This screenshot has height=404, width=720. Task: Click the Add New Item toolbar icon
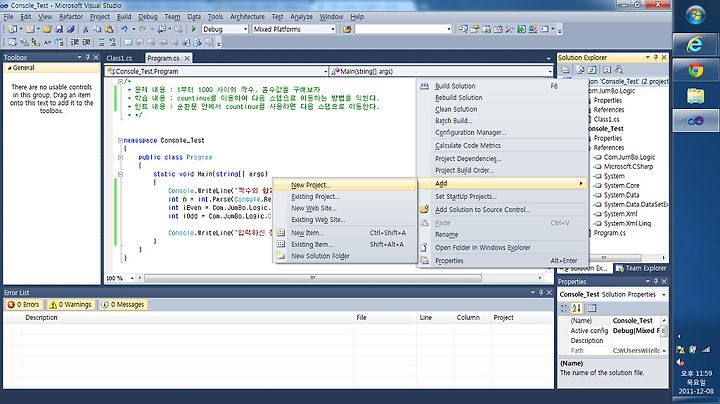click(x=30, y=29)
